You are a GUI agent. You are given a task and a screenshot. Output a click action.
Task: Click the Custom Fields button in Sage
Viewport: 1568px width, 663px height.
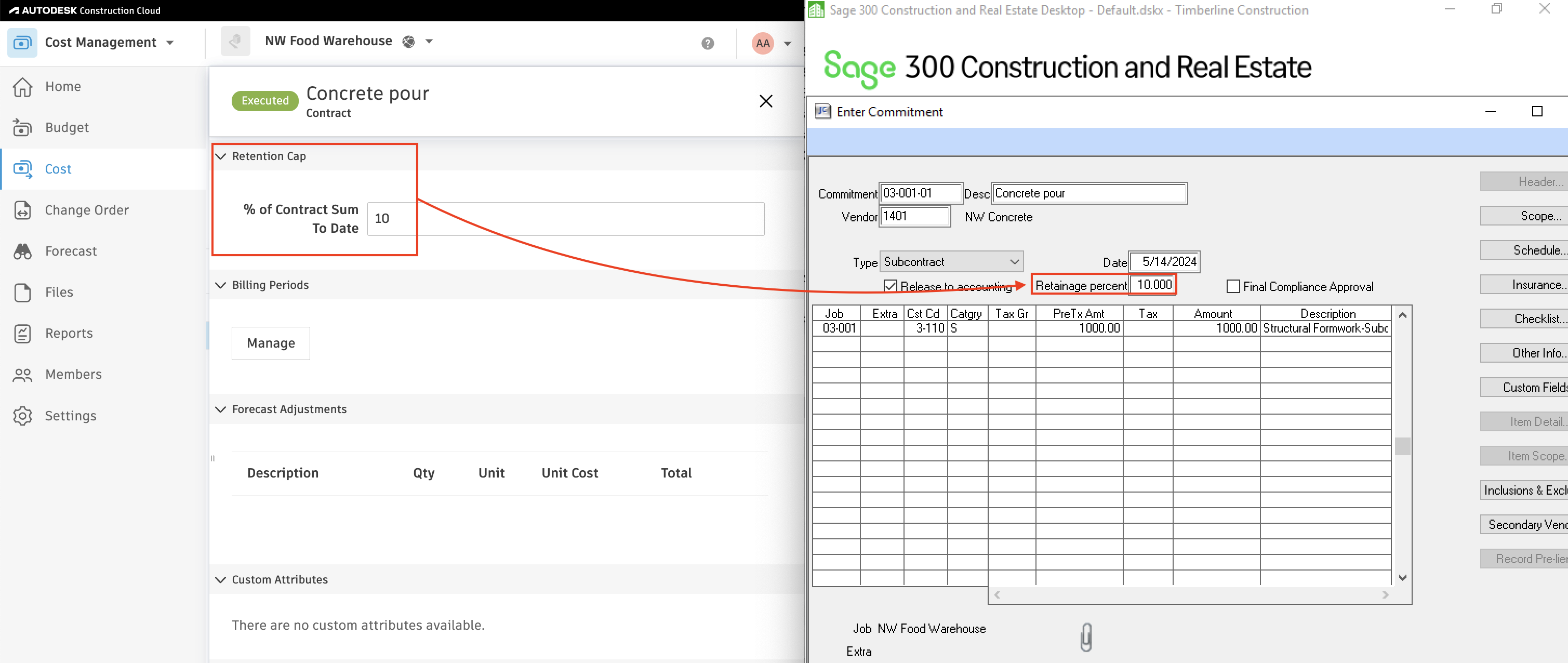1524,388
